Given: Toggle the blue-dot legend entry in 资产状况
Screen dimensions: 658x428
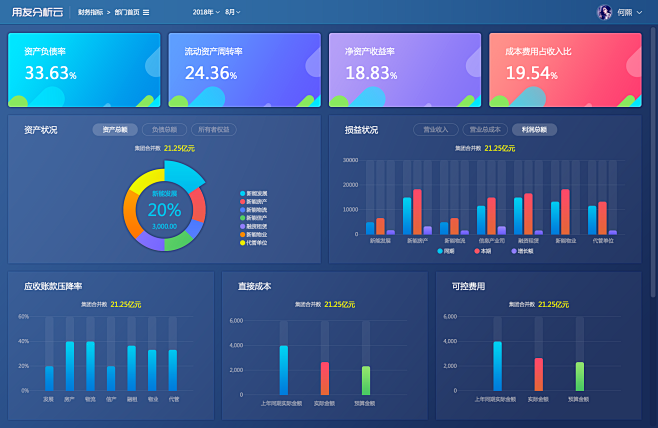Looking at the screenshot, I should click(253, 210).
